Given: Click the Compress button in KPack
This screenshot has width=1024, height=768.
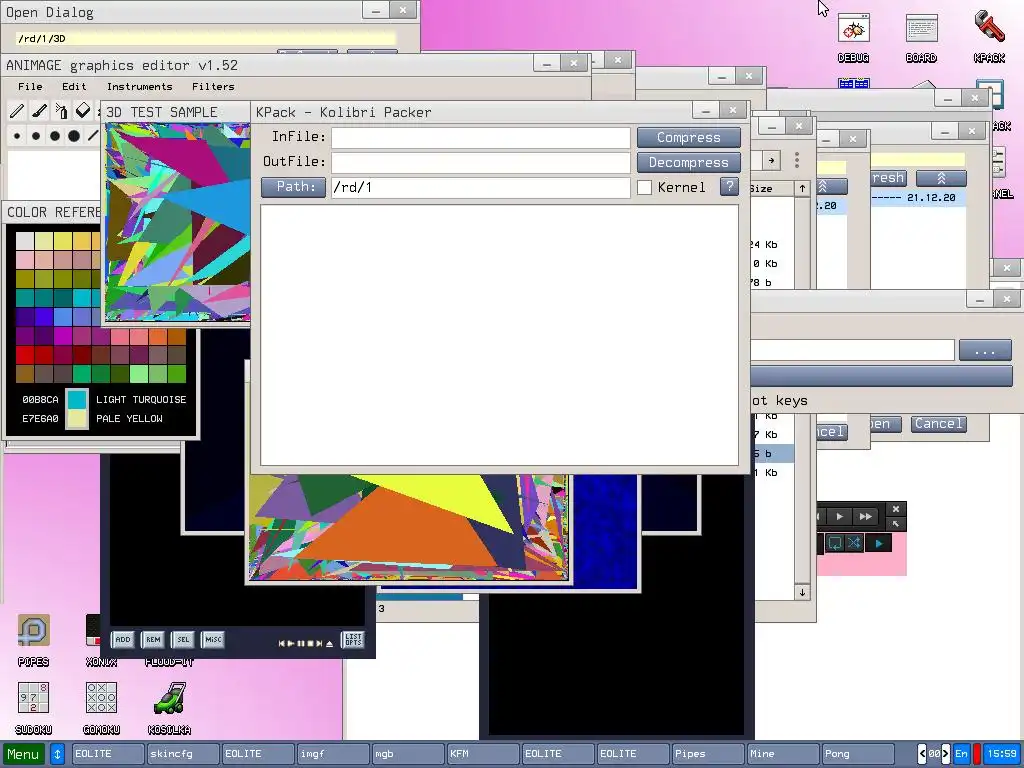Looking at the screenshot, I should (689, 138).
